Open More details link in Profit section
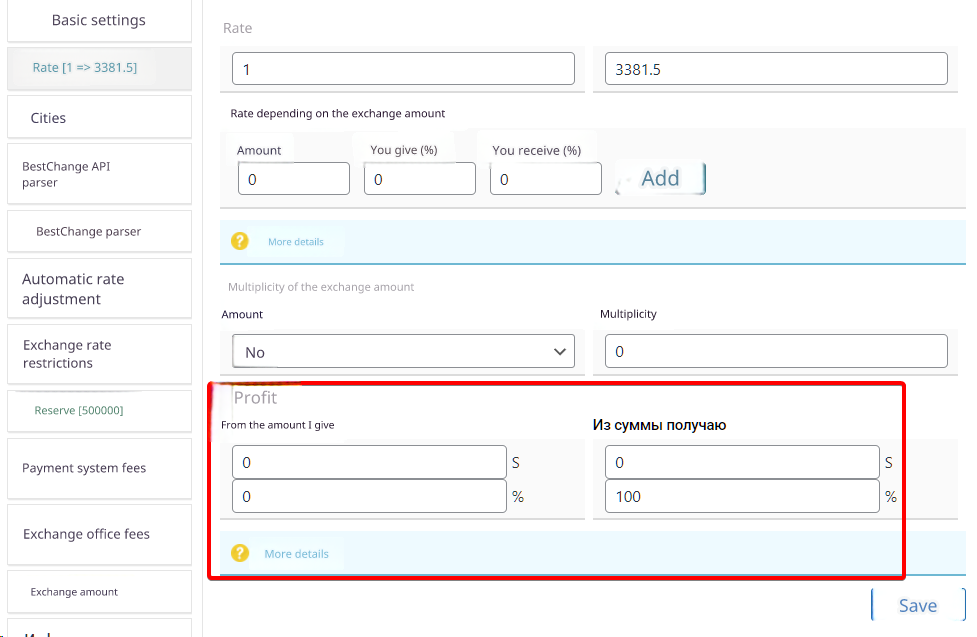Screen dimensions: 977x637 [x=296, y=554]
